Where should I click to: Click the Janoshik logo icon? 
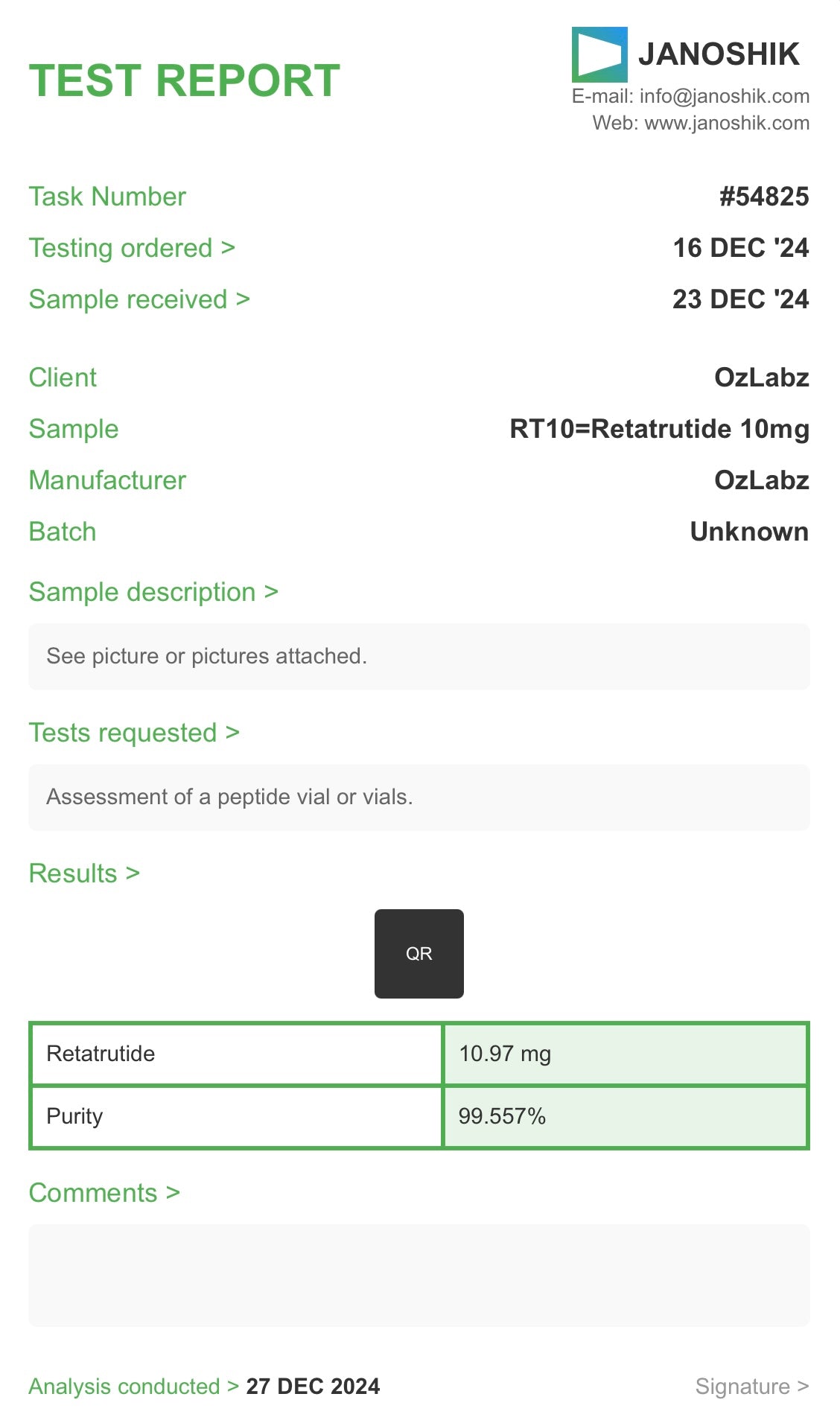pyautogui.click(x=599, y=54)
